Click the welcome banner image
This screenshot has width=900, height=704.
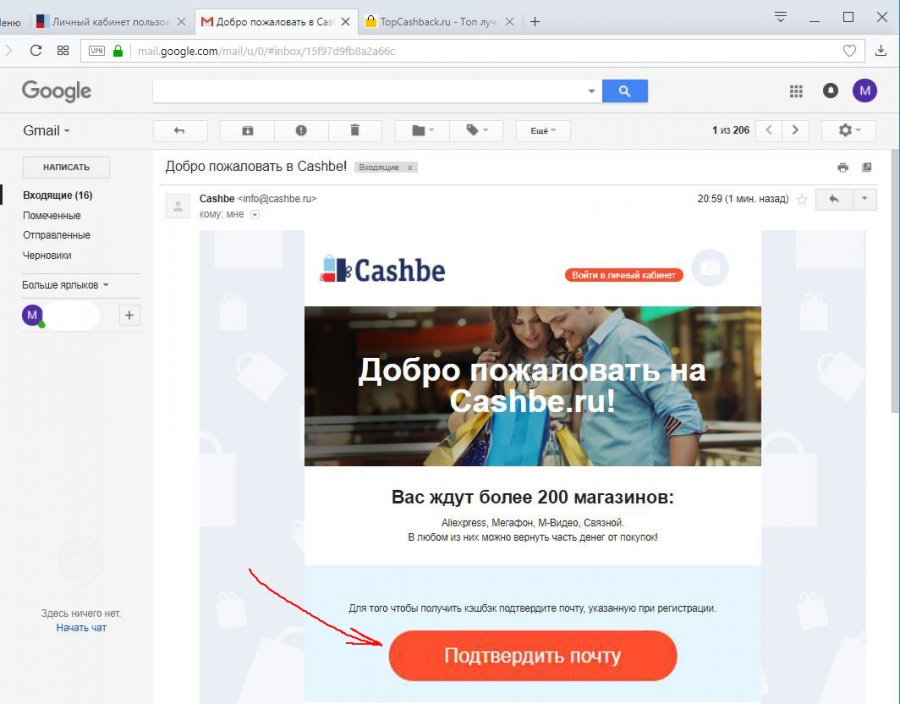click(x=533, y=386)
